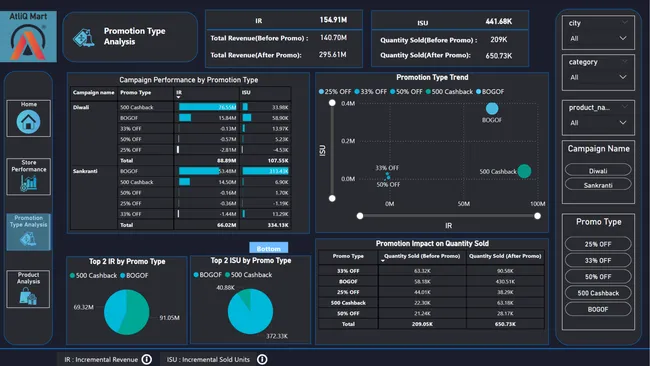Toggle BOGOF legend in Top 2 ISU chart
The height and width of the screenshot is (366, 650).
tap(208, 275)
